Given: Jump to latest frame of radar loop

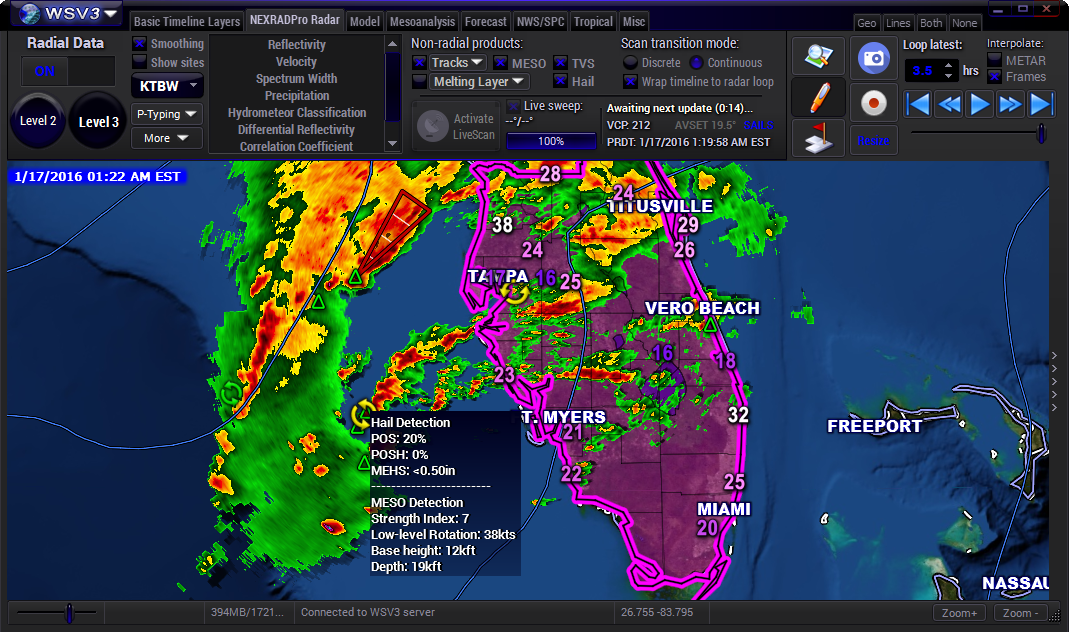Looking at the screenshot, I should pyautogui.click(x=1040, y=104).
